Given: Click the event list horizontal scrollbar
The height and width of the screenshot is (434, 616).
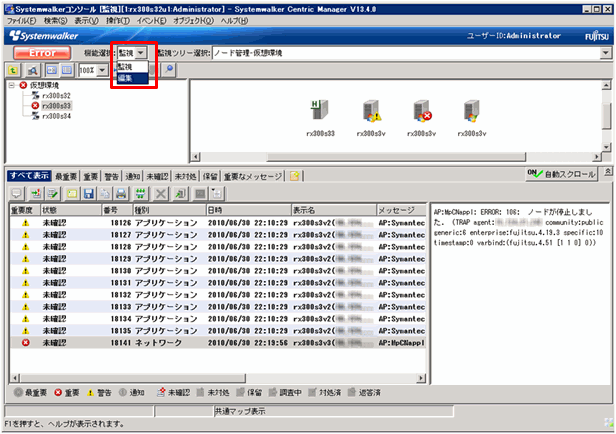Looking at the screenshot, I should (133, 378).
